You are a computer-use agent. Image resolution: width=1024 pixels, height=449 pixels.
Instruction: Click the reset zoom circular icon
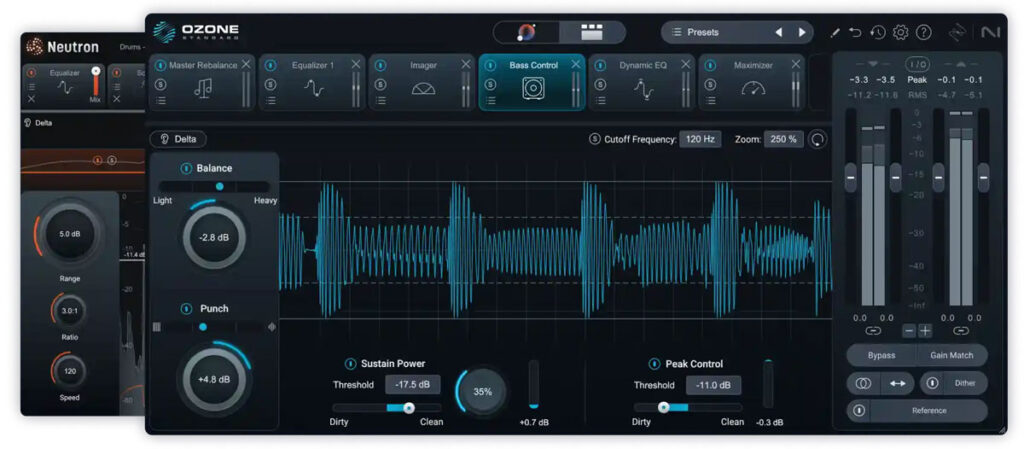pos(816,139)
